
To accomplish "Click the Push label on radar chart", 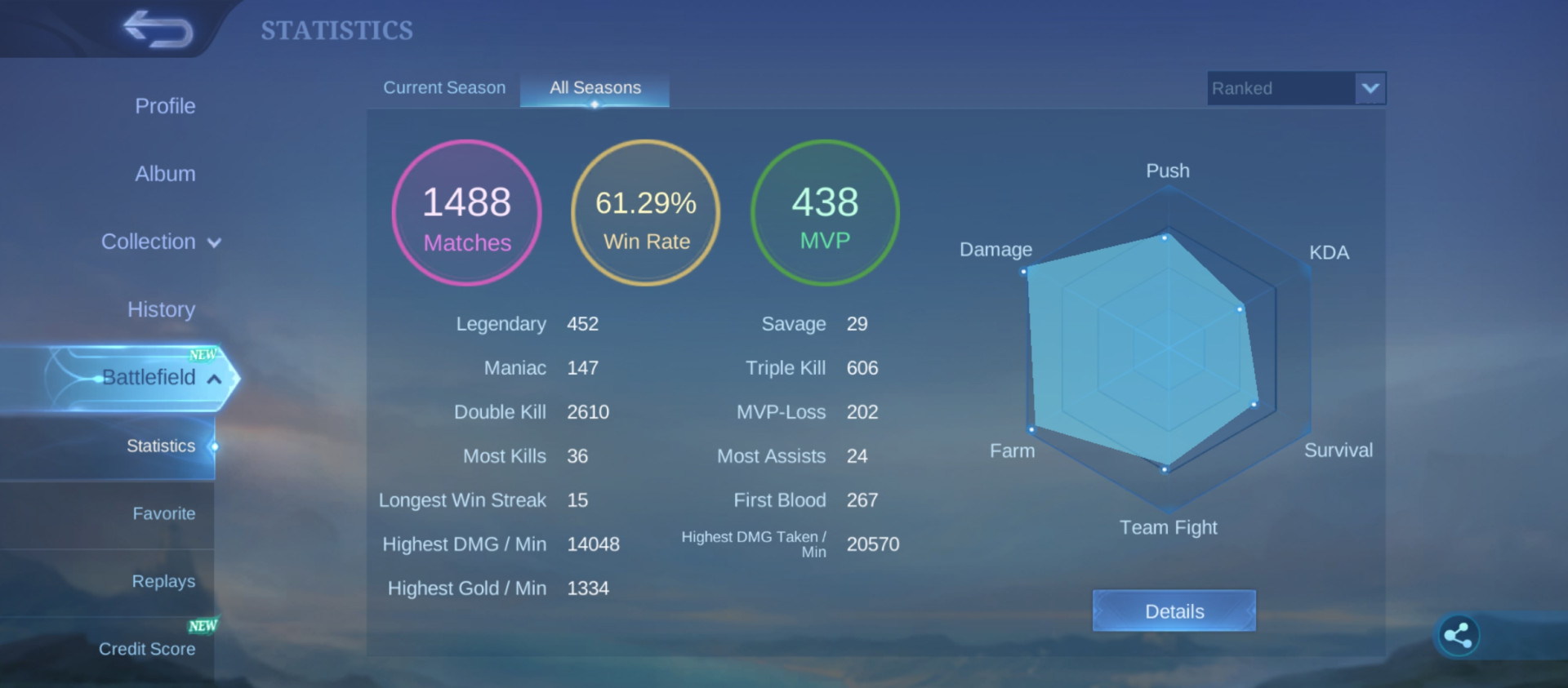I will click(x=1168, y=171).
